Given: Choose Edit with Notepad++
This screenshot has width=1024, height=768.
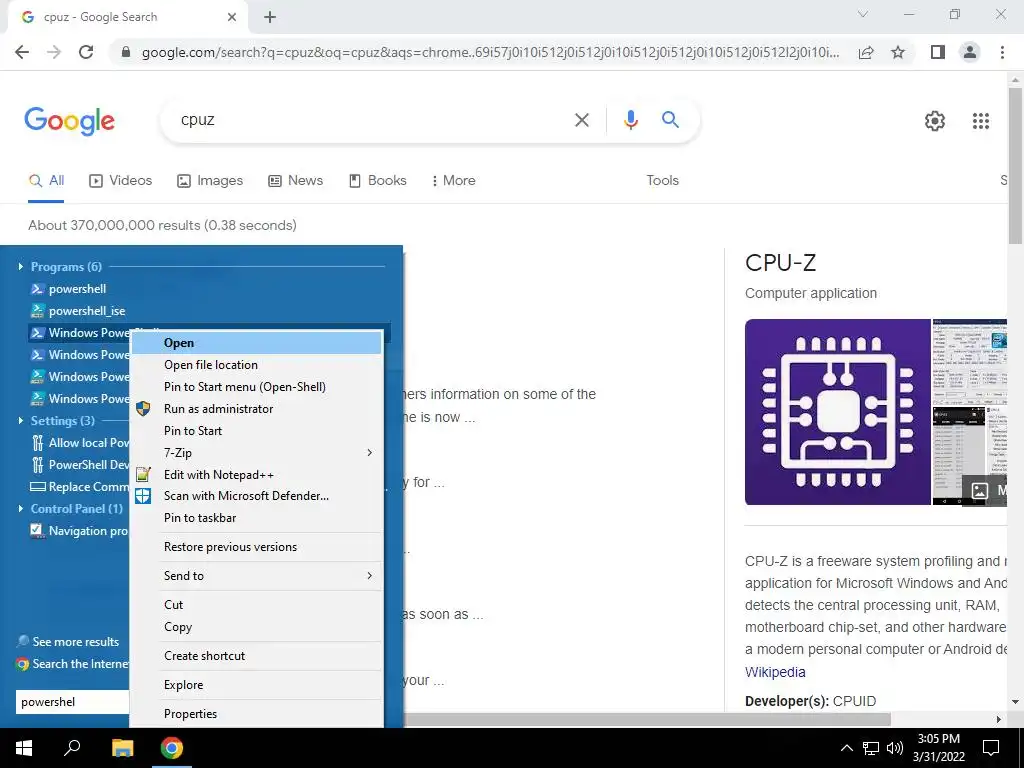Looking at the screenshot, I should pos(256,475).
